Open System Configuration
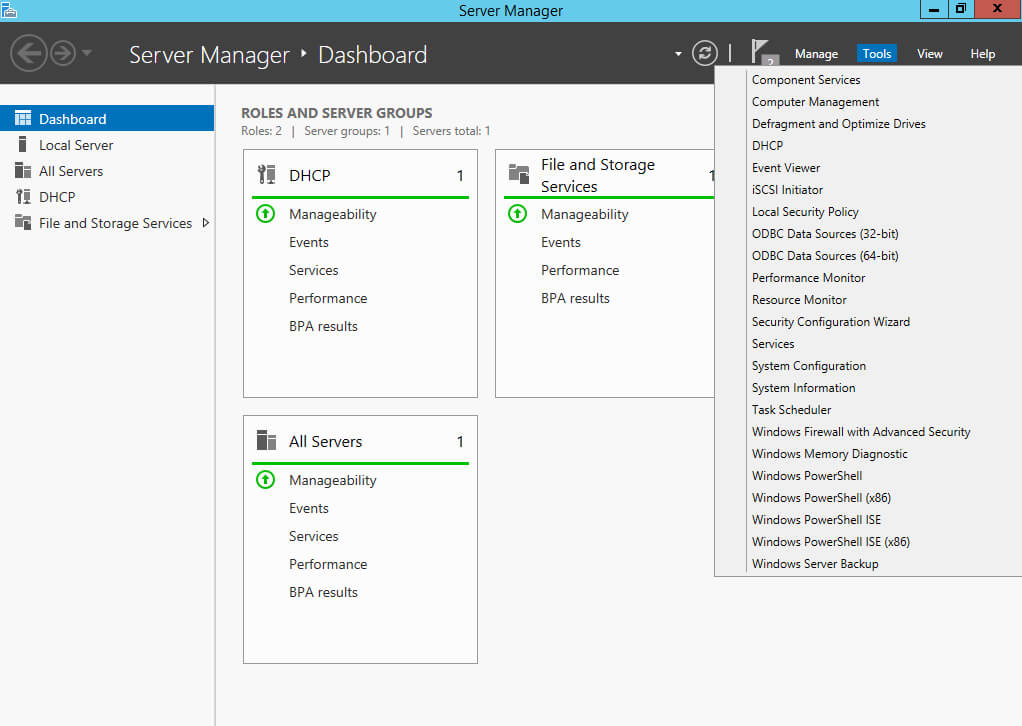The image size is (1022, 726). pos(808,366)
